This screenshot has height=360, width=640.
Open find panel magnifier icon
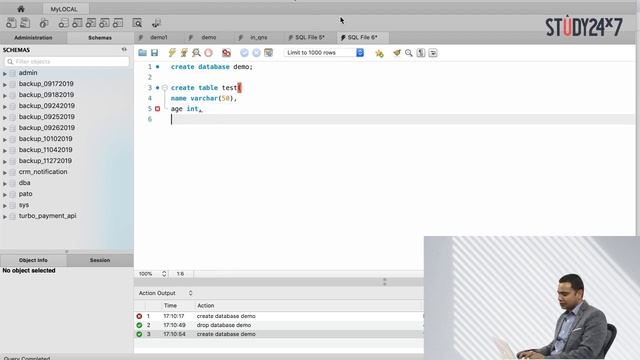[x=409, y=53]
